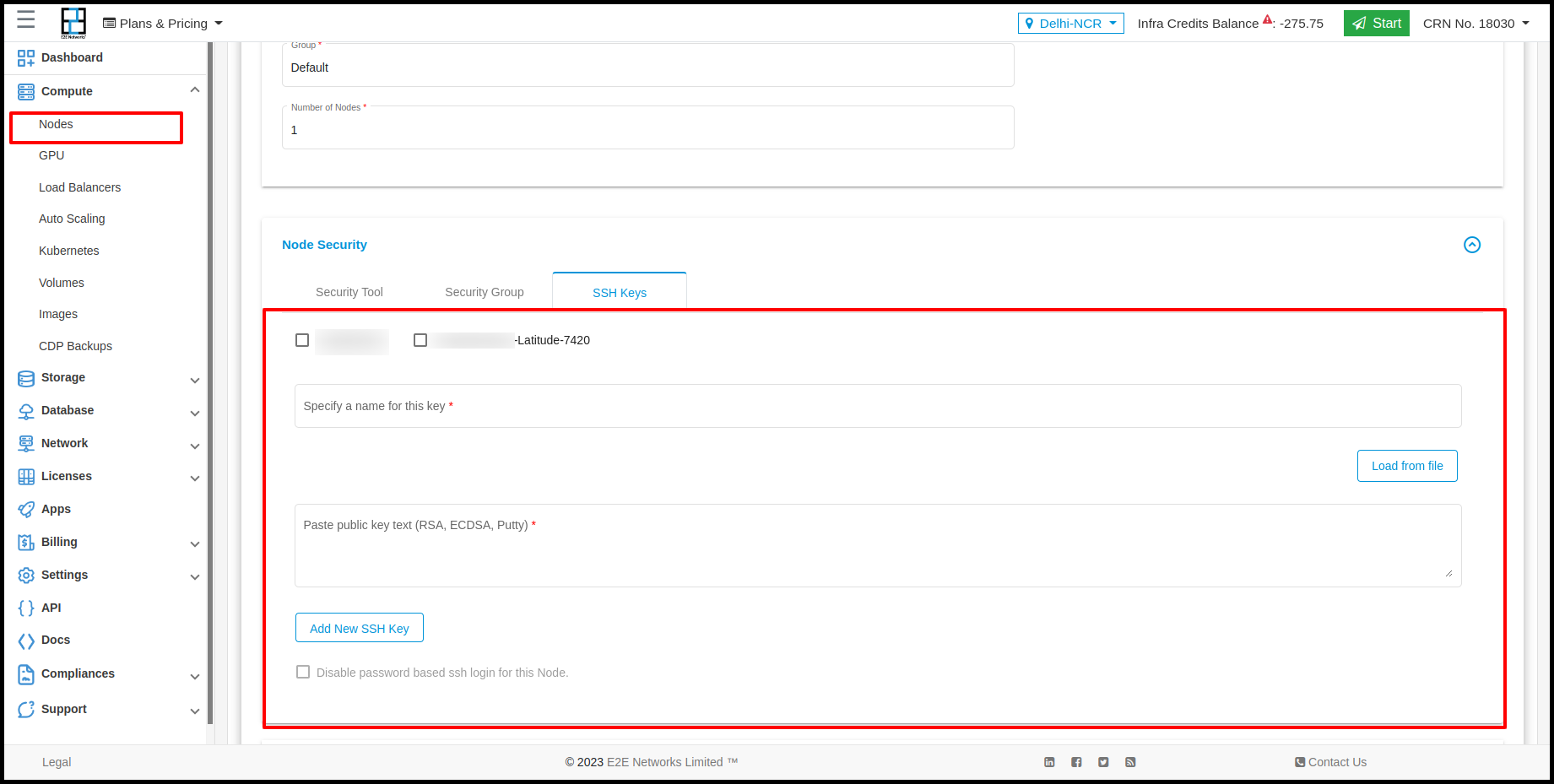Open Auto Scaling in the sidebar
Viewport: 1554px width, 784px height.
(x=72, y=219)
